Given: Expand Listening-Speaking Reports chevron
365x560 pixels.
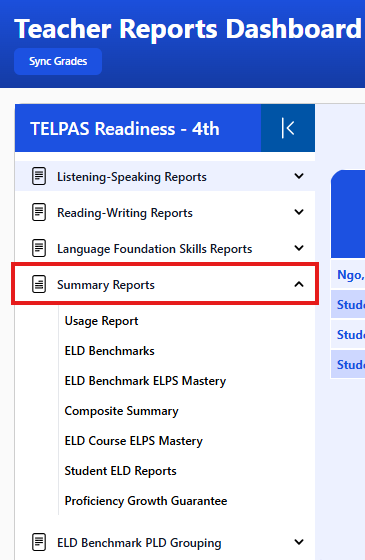Looking at the screenshot, I should pos(299,176).
